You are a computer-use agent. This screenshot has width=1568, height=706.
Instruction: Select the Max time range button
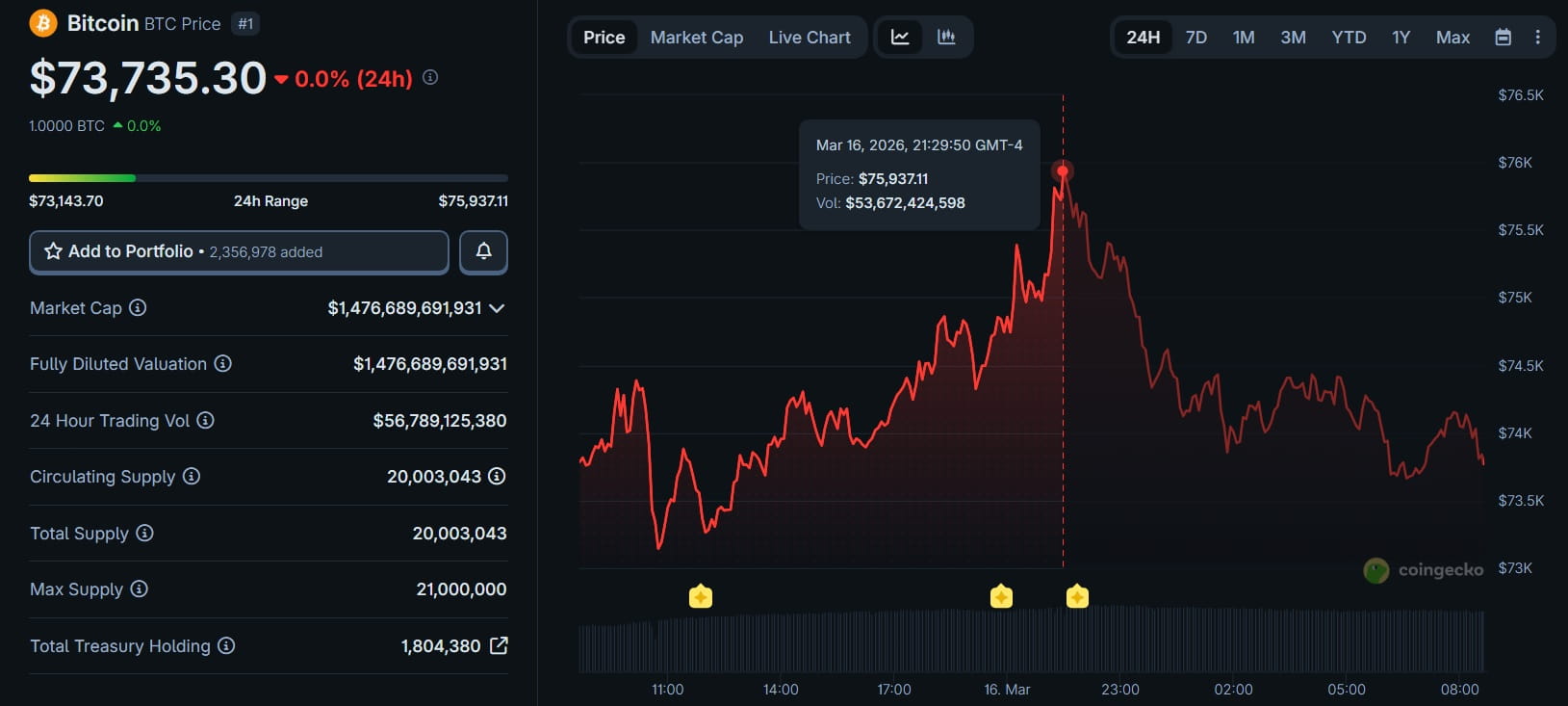click(x=1452, y=38)
